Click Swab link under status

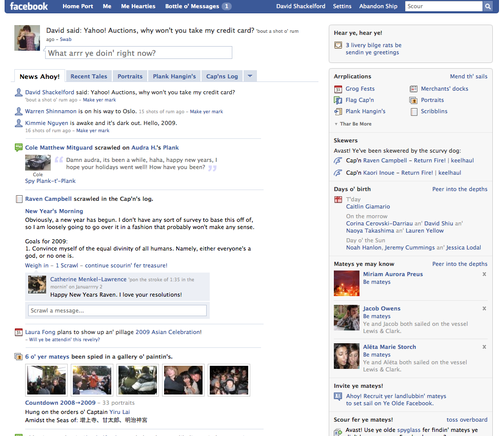point(65,39)
